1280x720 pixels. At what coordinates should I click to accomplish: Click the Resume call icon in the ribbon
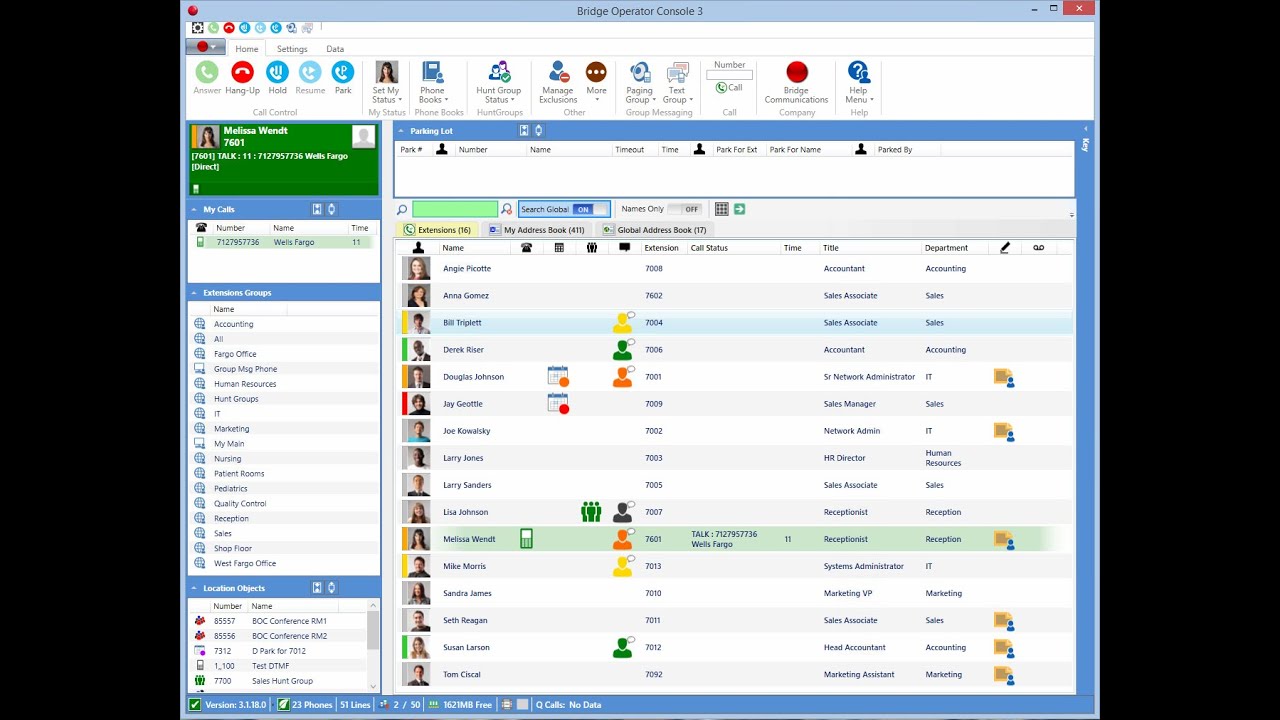pyautogui.click(x=310, y=78)
